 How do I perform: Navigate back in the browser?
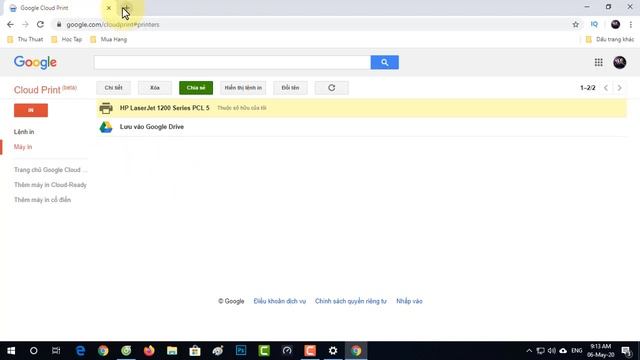(10, 24)
